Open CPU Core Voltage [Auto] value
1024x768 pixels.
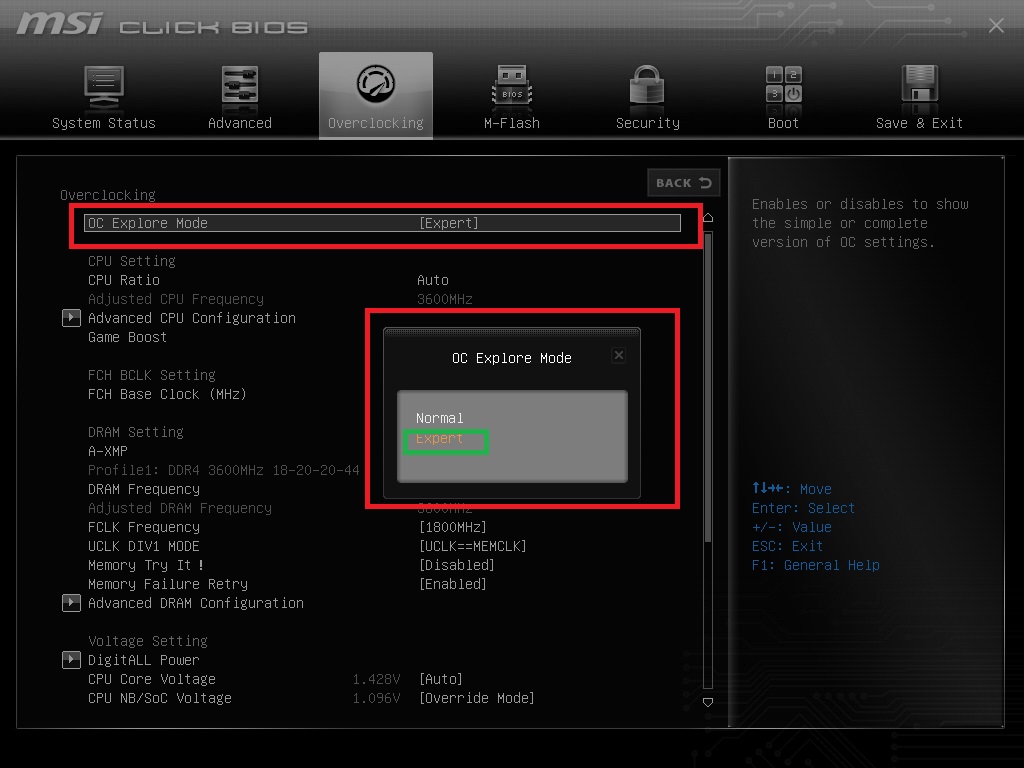pyautogui.click(x=441, y=679)
